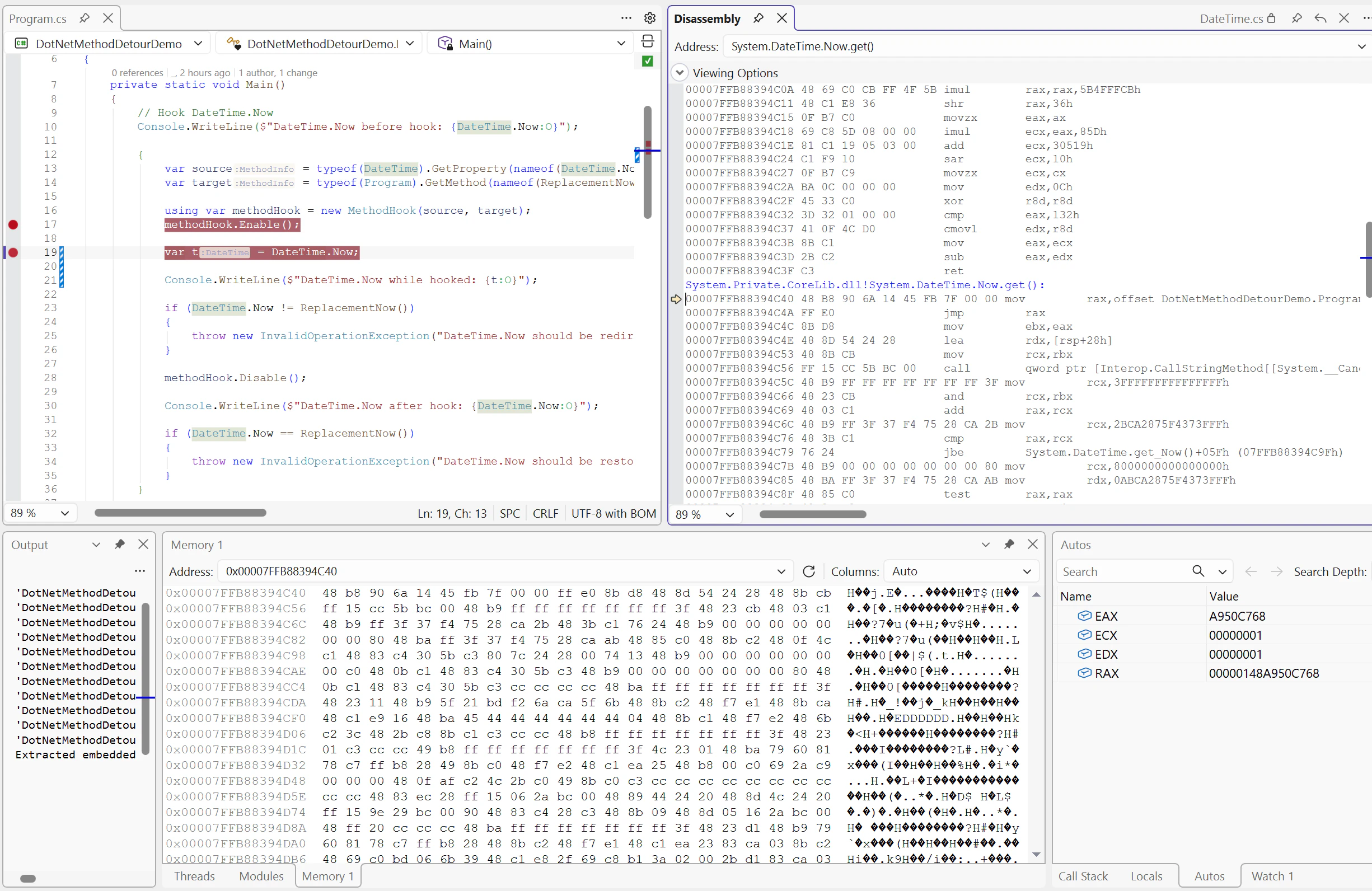Click the Output panel vertical scrollbar
The height and width of the screenshot is (891, 1372).
tap(146, 679)
